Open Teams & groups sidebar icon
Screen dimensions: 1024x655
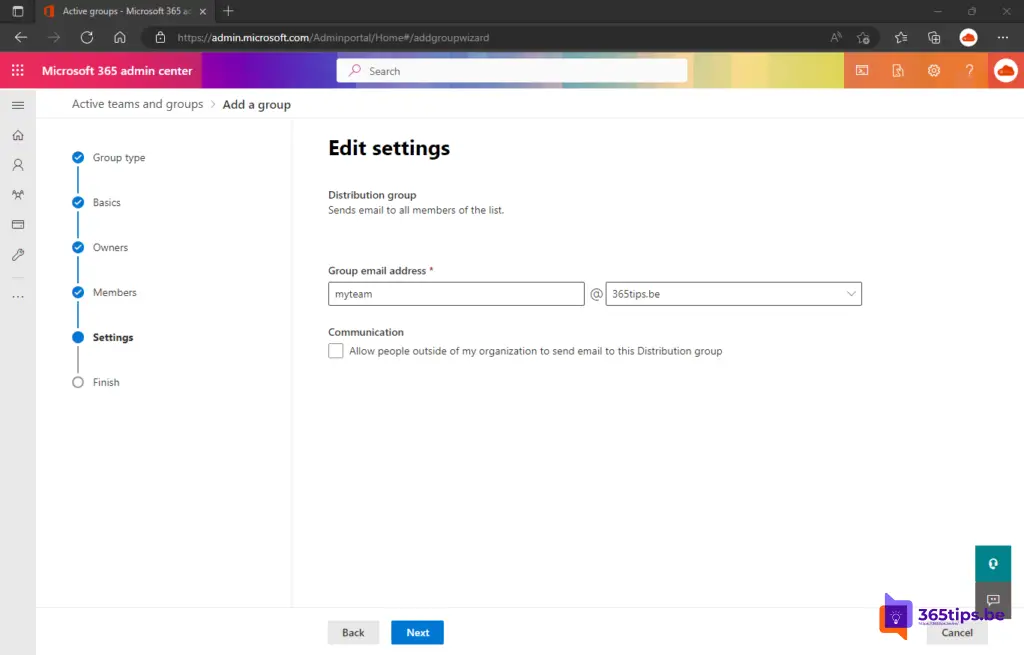pos(17,195)
